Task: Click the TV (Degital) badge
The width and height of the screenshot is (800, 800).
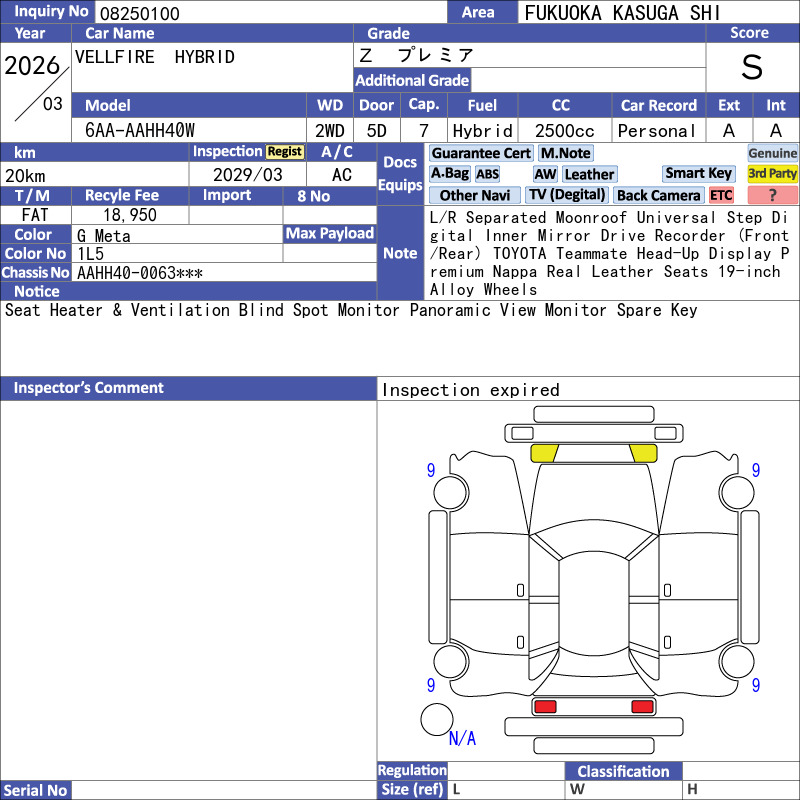Action: (567, 195)
